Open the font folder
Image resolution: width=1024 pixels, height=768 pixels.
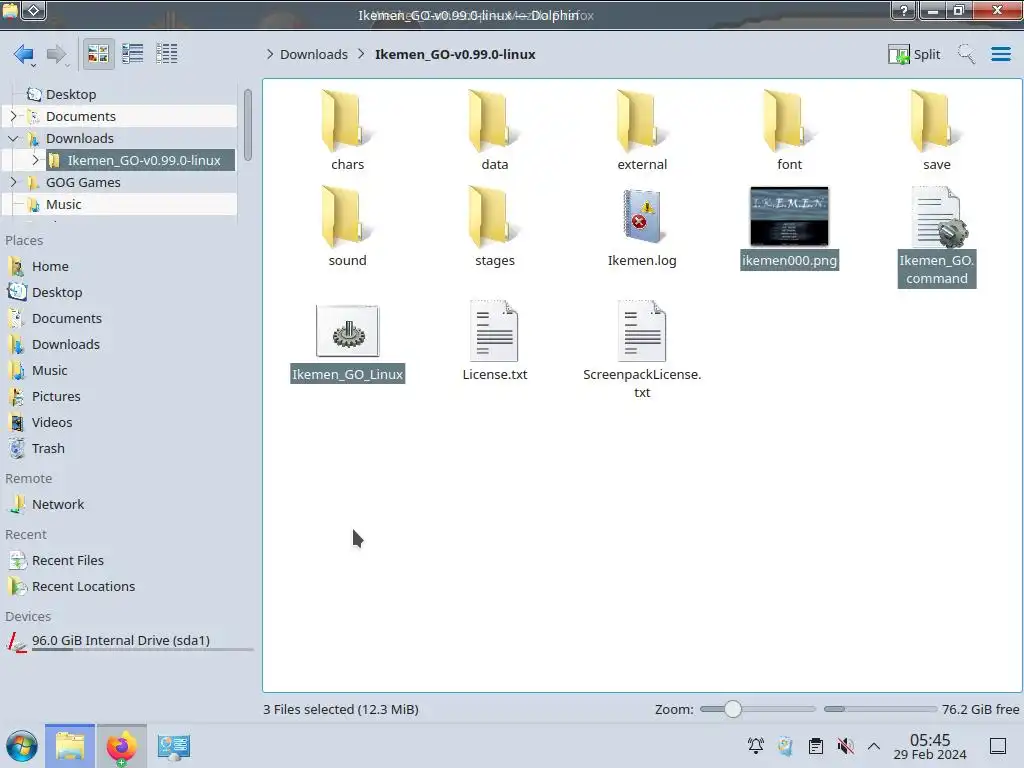[789, 131]
